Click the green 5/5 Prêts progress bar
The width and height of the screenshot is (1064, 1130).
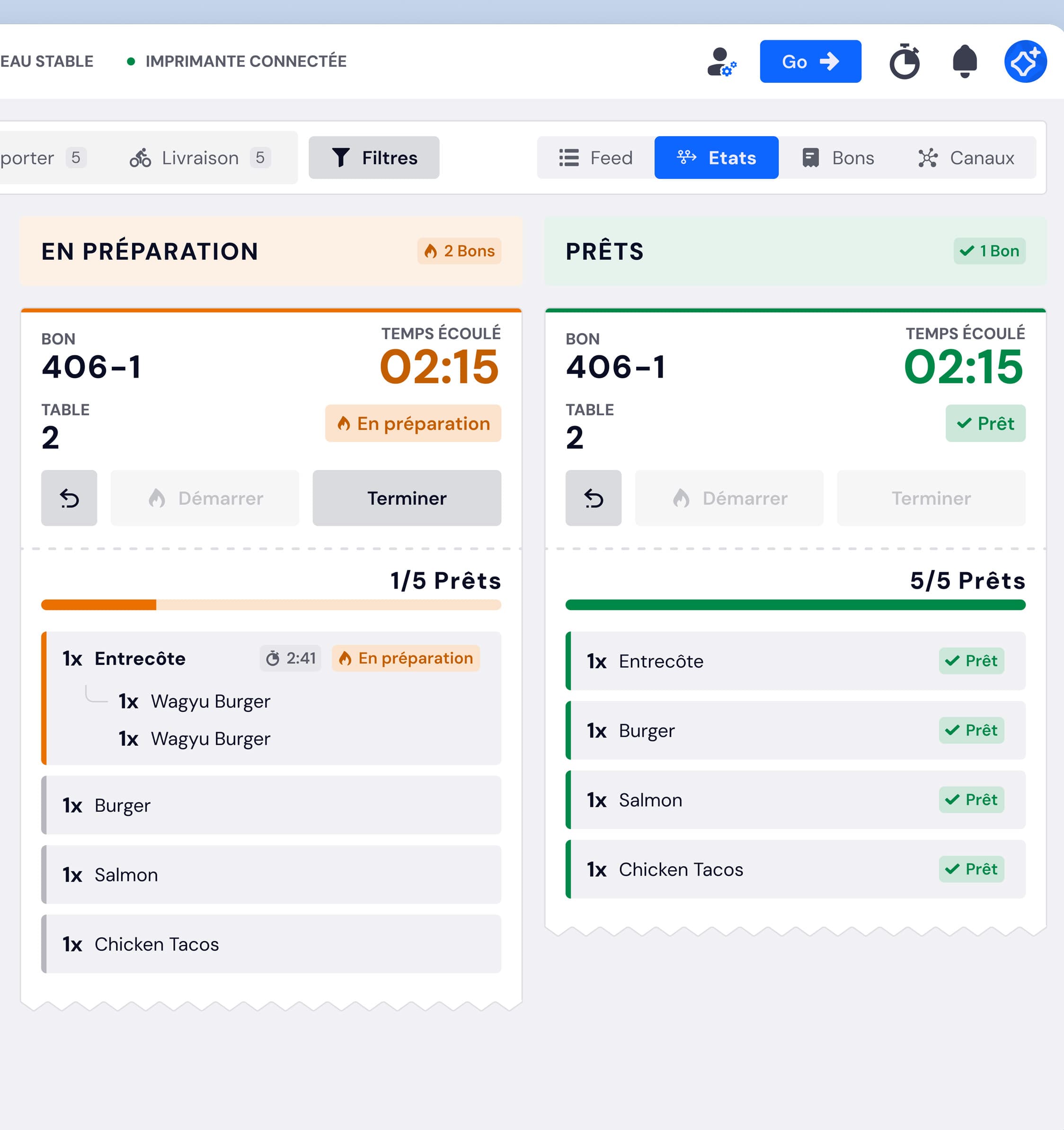(x=795, y=605)
